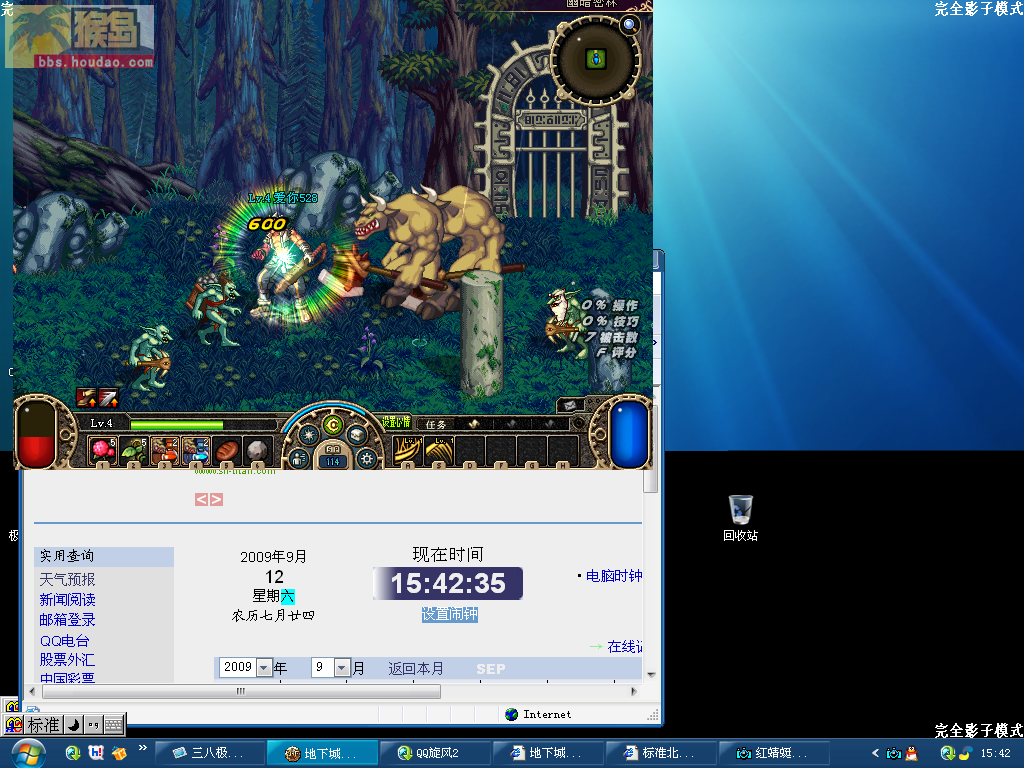The width and height of the screenshot is (1024, 768).
Task: Open the IME soft keyboard button
Action: pyautogui.click(x=114, y=725)
